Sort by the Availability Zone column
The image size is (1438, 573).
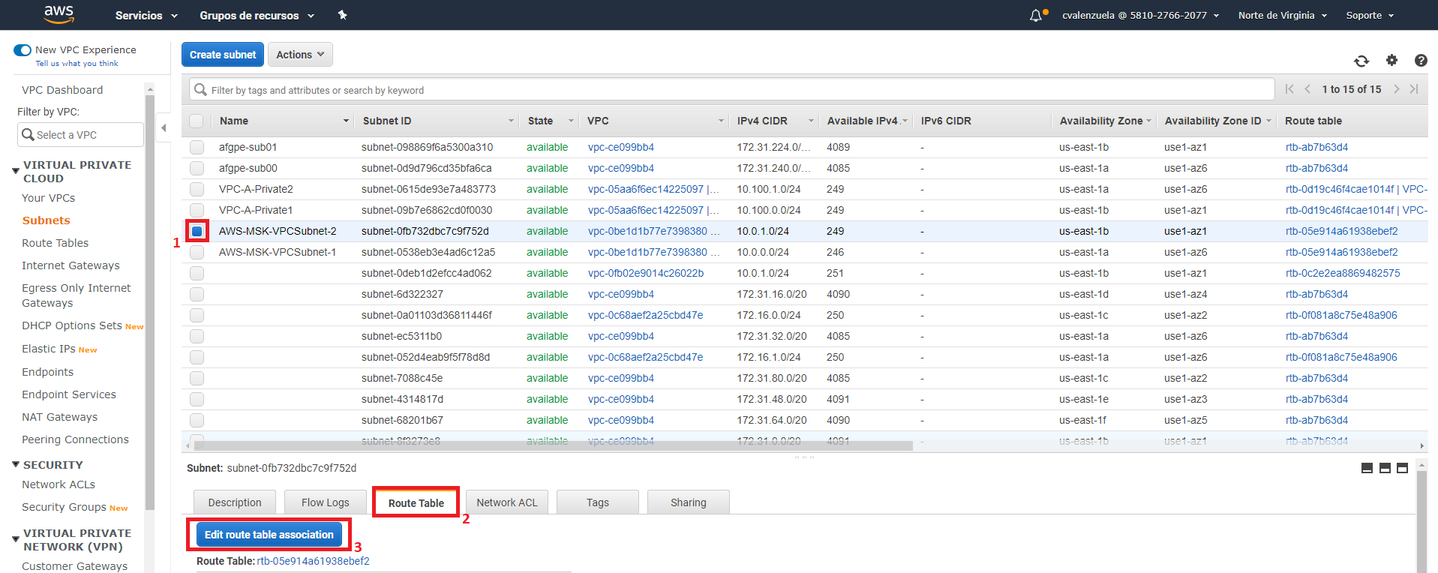tap(1101, 121)
